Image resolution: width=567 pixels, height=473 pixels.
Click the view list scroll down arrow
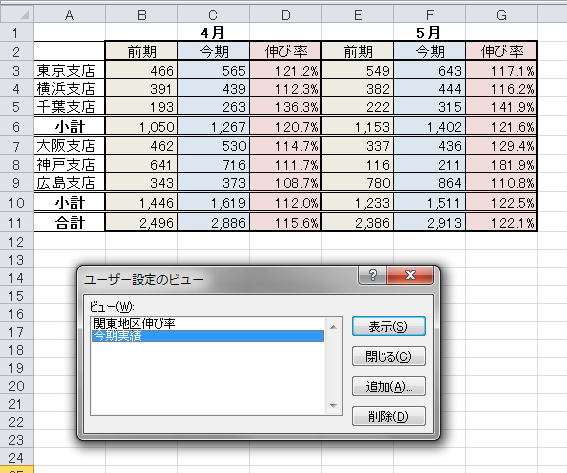click(x=333, y=406)
